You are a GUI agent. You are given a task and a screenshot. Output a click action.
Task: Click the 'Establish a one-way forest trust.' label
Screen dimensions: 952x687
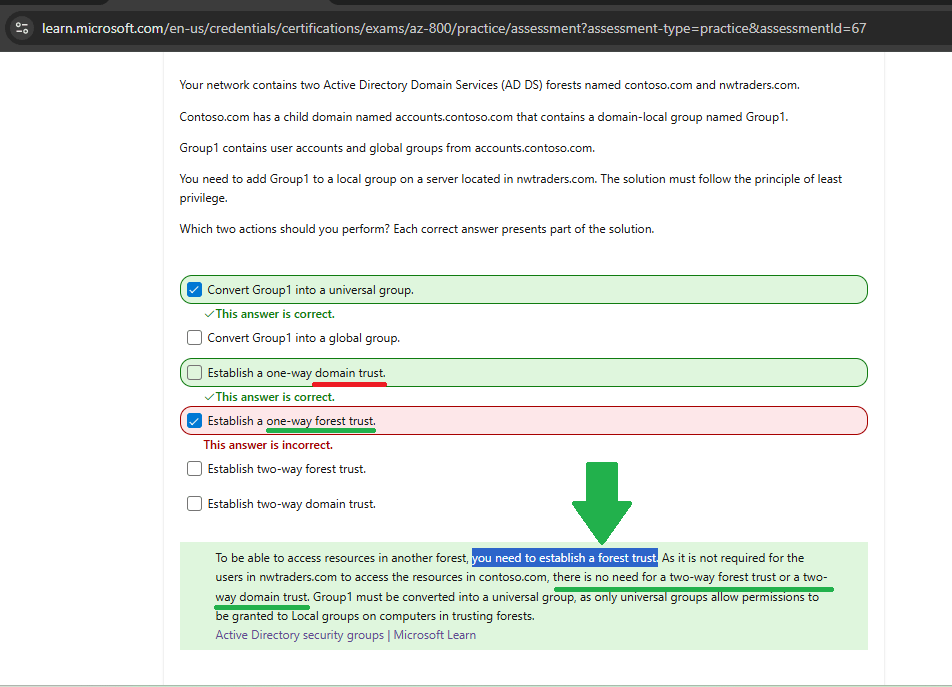pos(291,421)
